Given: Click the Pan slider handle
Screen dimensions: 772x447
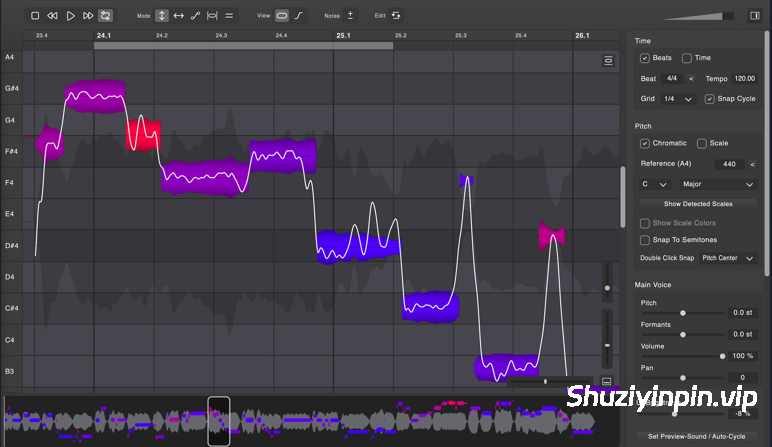Looking at the screenshot, I should [x=683, y=378].
